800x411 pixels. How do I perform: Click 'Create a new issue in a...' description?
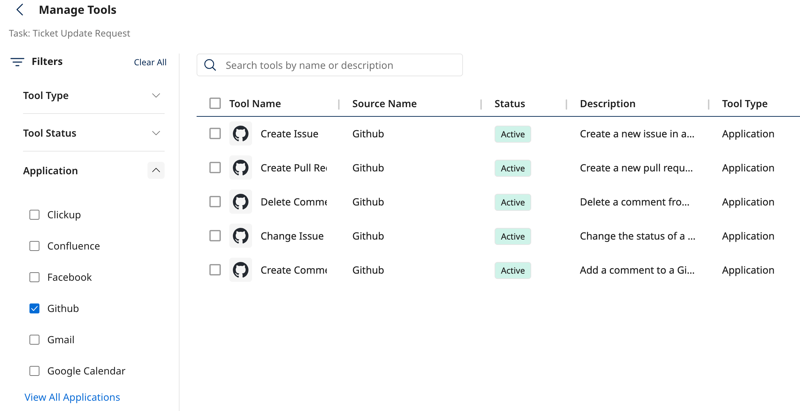pyautogui.click(x=637, y=134)
